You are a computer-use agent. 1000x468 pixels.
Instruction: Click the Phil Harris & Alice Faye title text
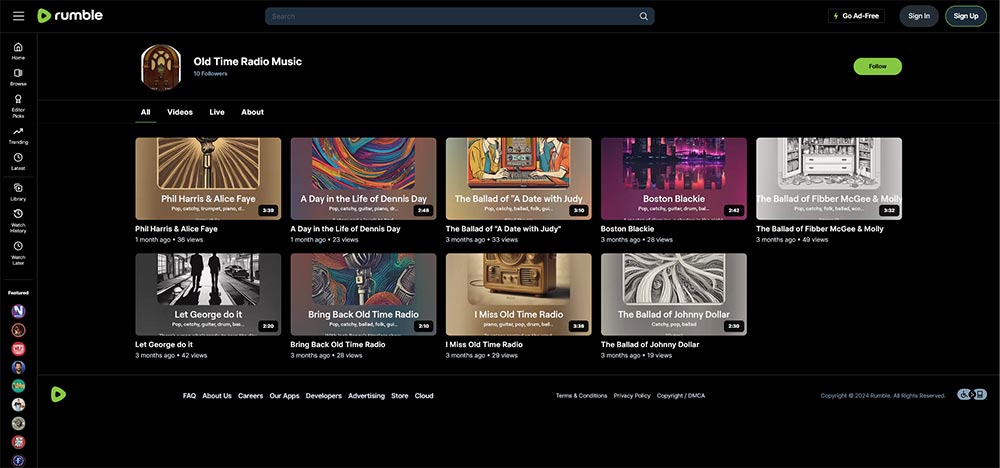coord(176,229)
